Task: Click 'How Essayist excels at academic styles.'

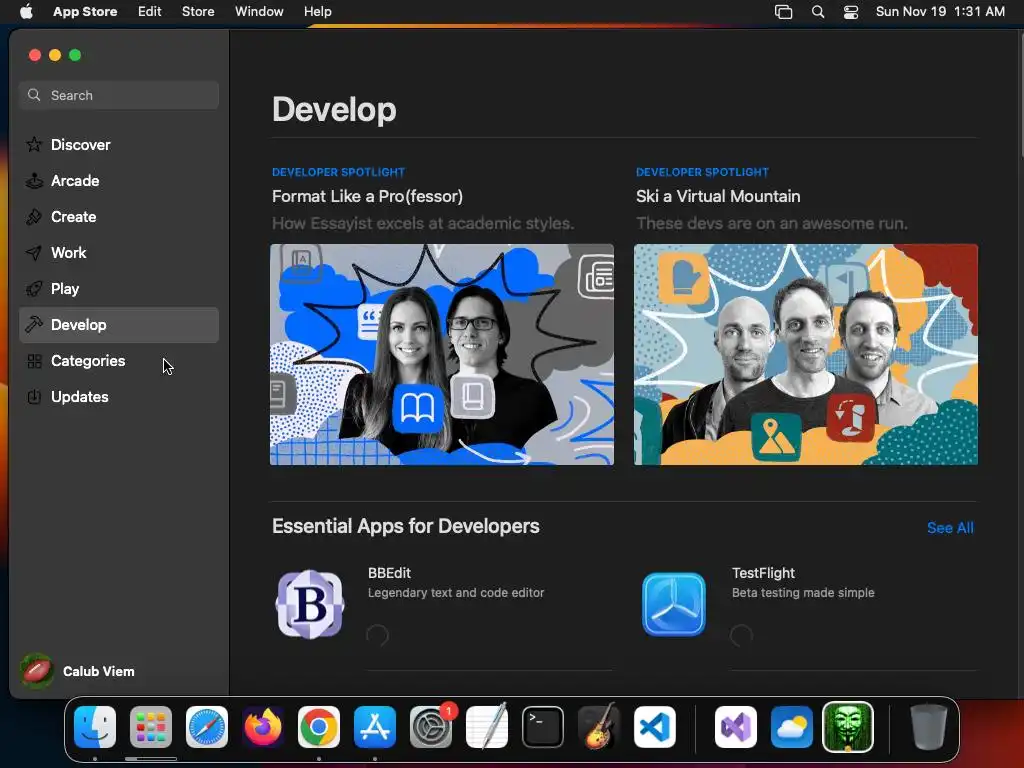Action: (x=423, y=223)
